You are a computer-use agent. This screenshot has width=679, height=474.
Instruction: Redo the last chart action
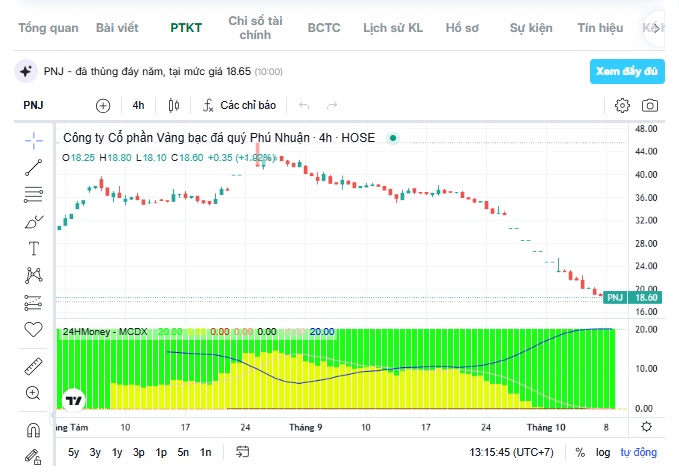point(332,105)
